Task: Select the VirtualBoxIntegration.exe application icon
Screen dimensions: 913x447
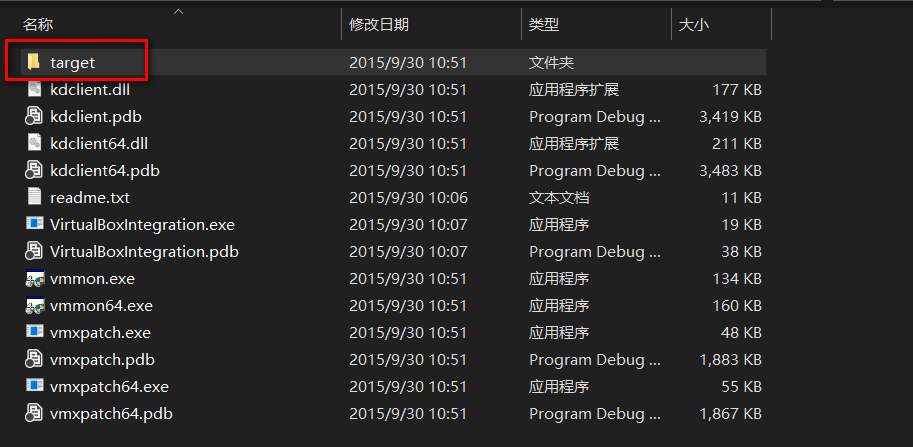Action: [x=34, y=224]
